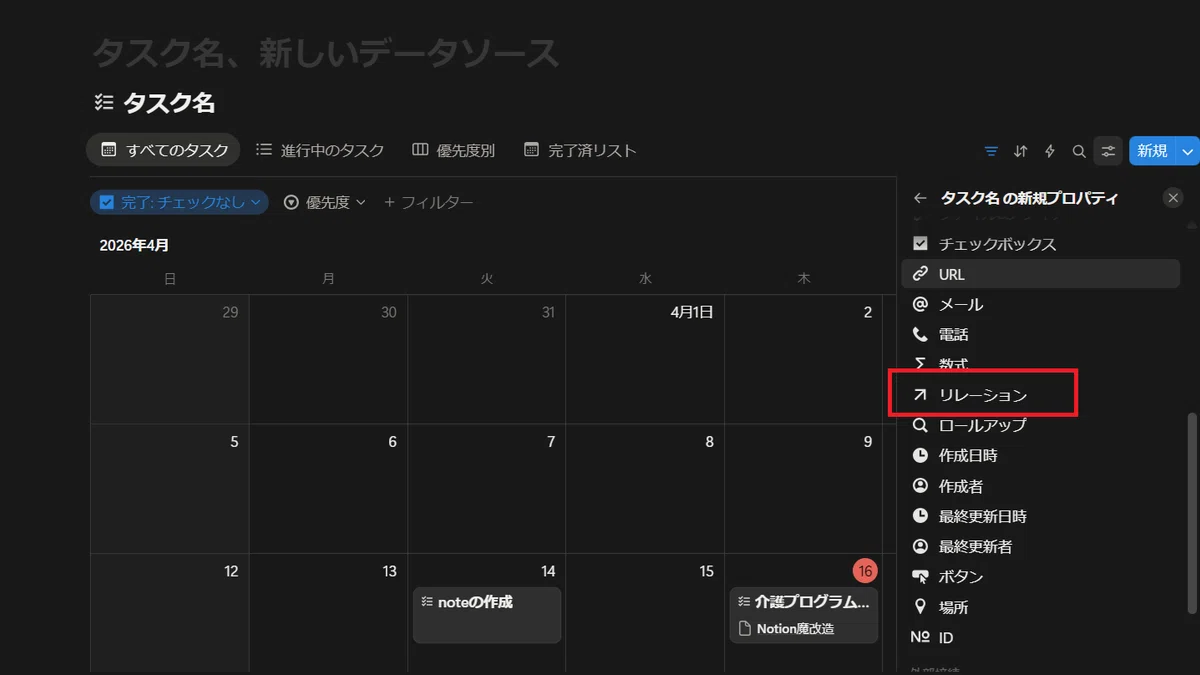1200x675 pixels.
Task: Pick the ロールアップ property type
Action: (1040, 425)
